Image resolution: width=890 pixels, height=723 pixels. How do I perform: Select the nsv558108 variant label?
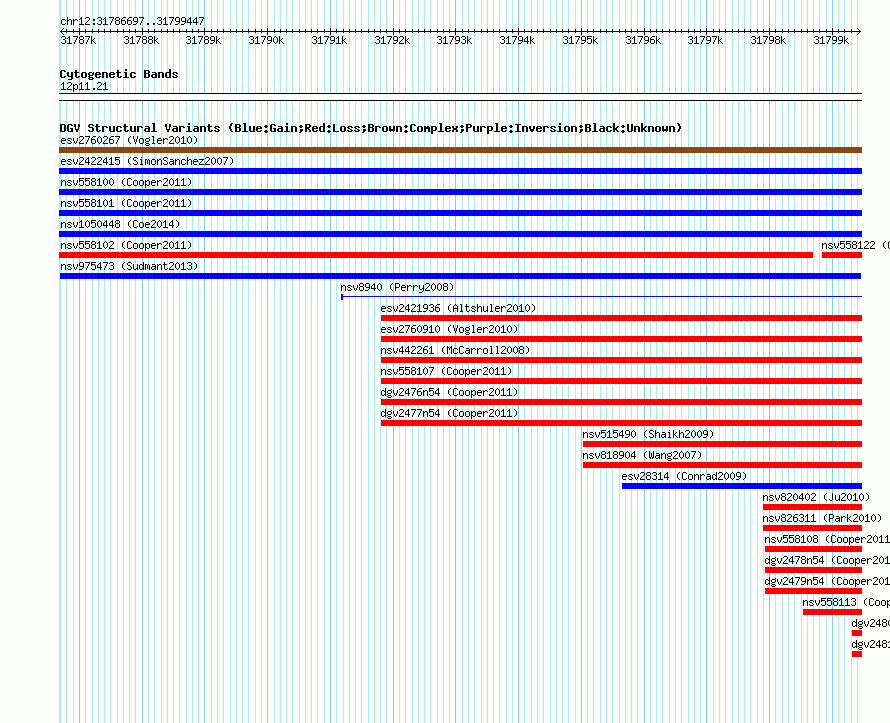[827, 539]
